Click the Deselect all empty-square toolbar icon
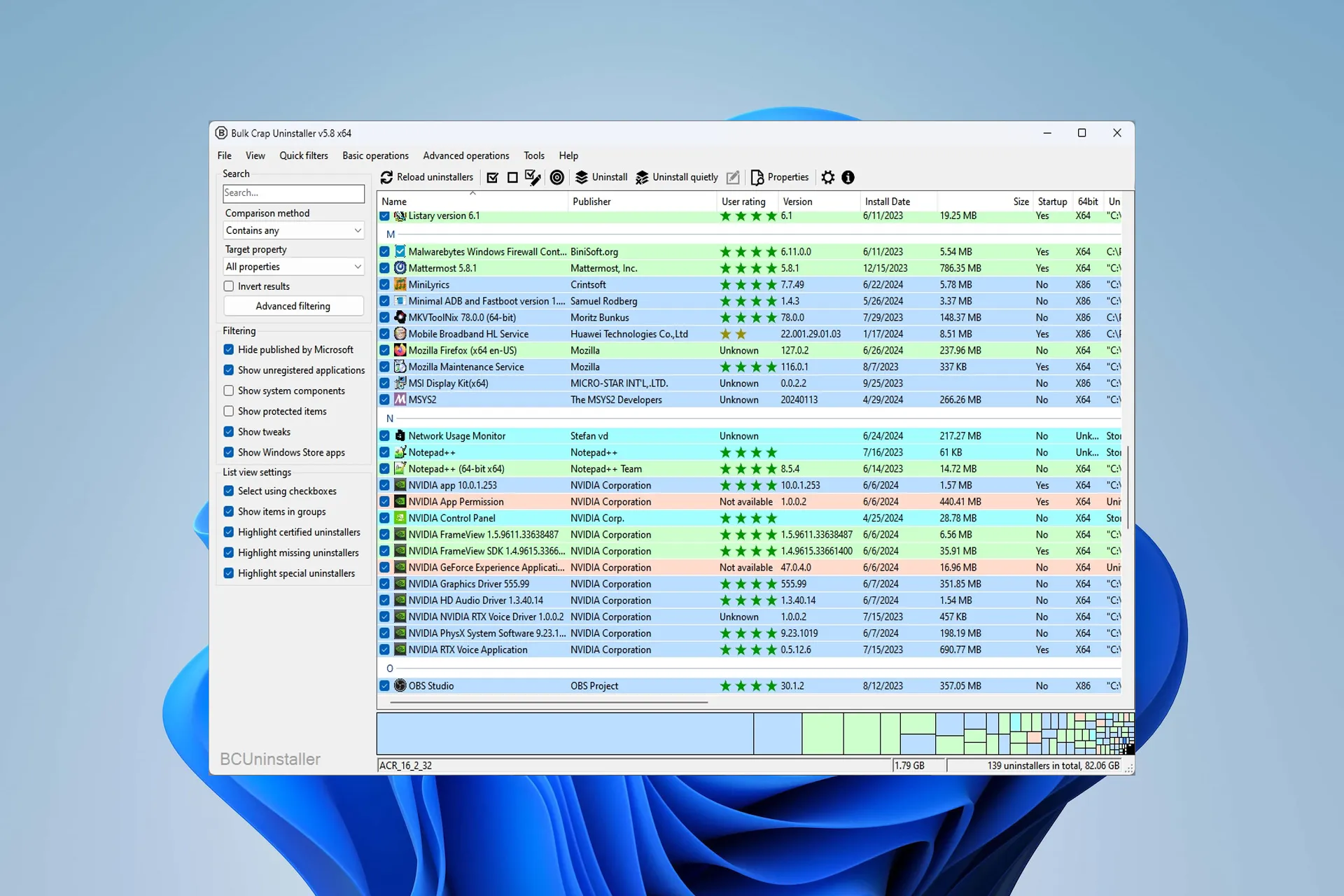 coord(512,178)
